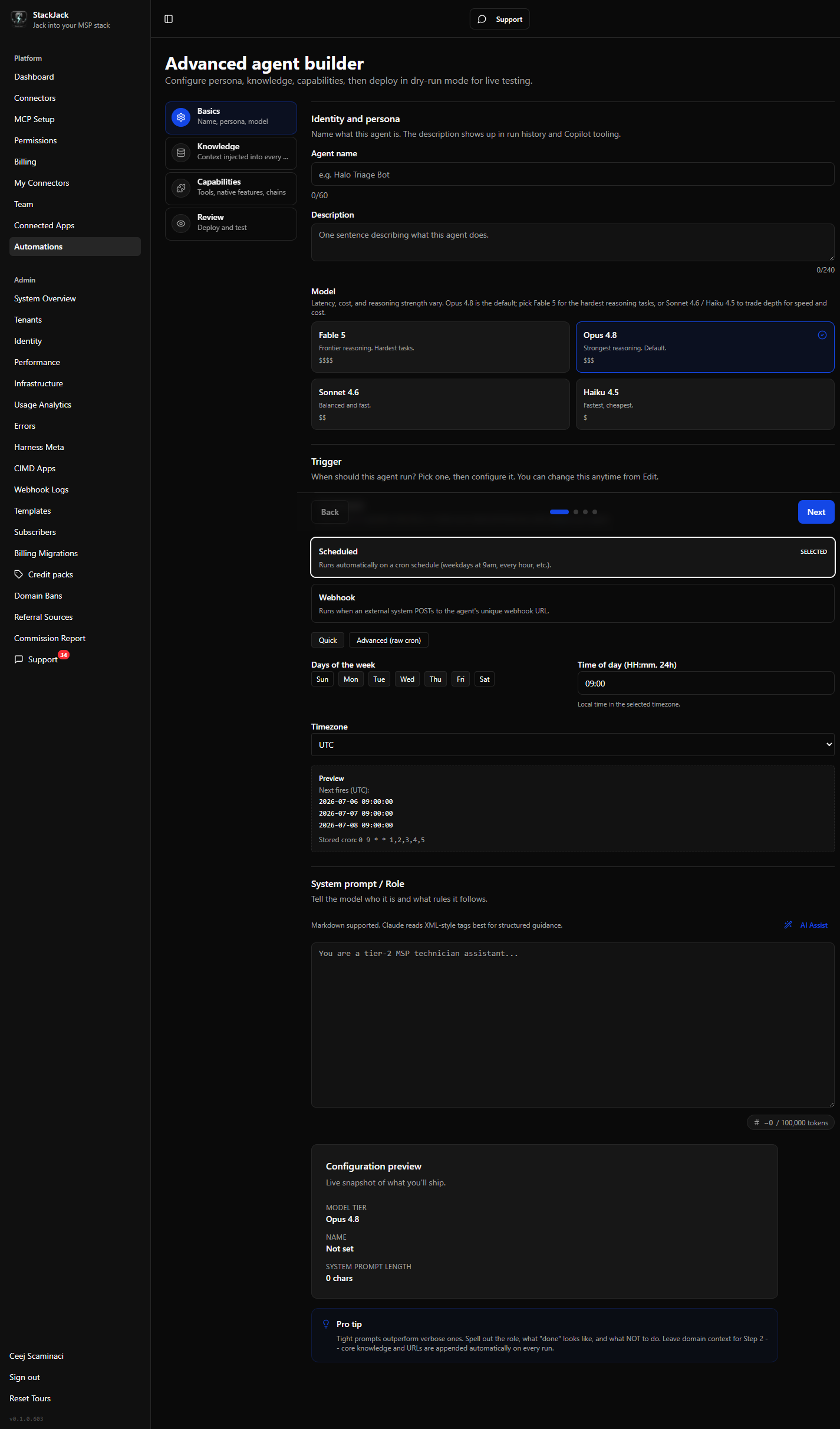This screenshot has width=840, height=1429.
Task: Select the Fable 5 model card
Action: [440, 347]
